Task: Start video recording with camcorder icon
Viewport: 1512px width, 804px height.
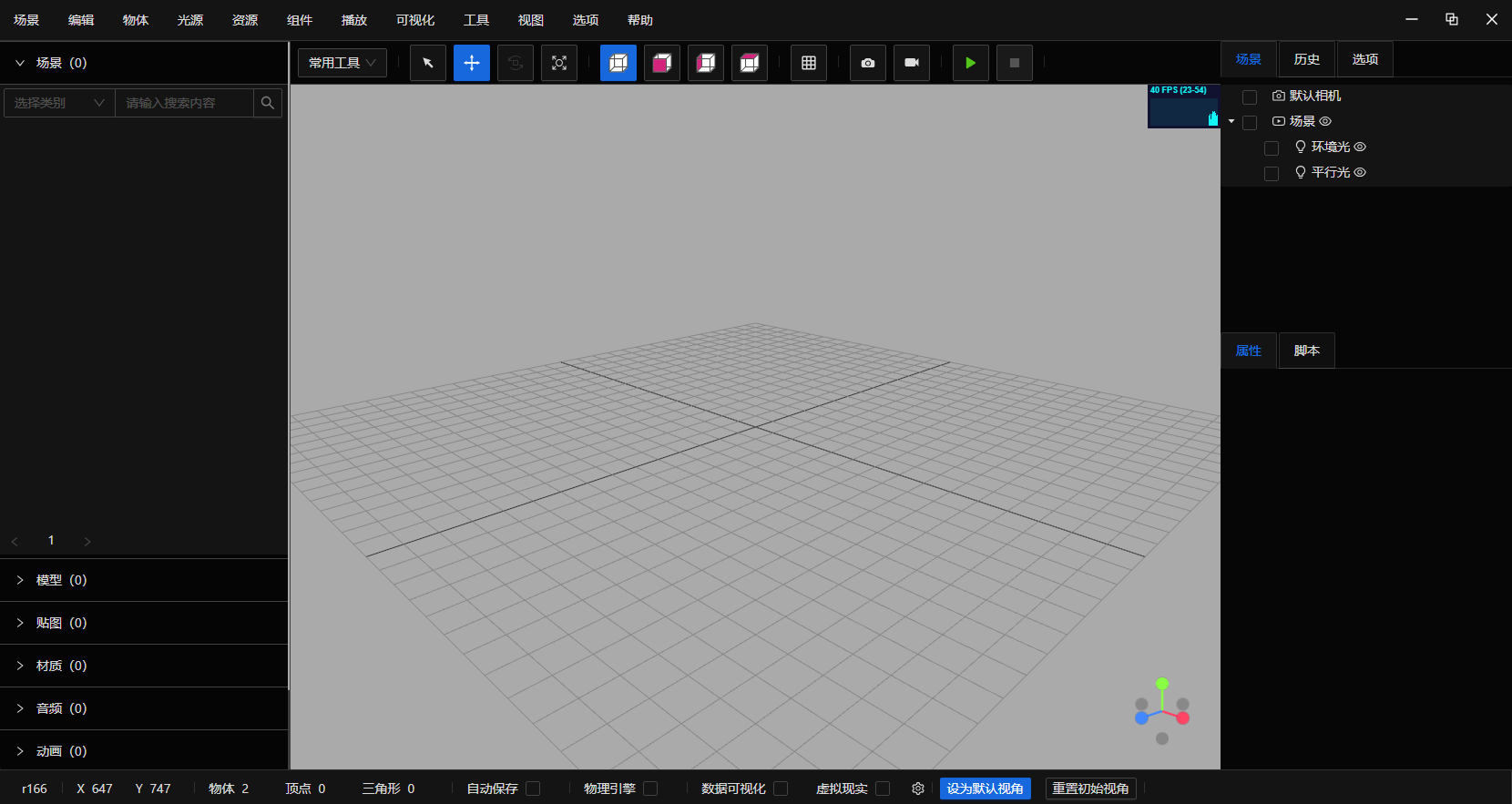Action: [x=912, y=63]
